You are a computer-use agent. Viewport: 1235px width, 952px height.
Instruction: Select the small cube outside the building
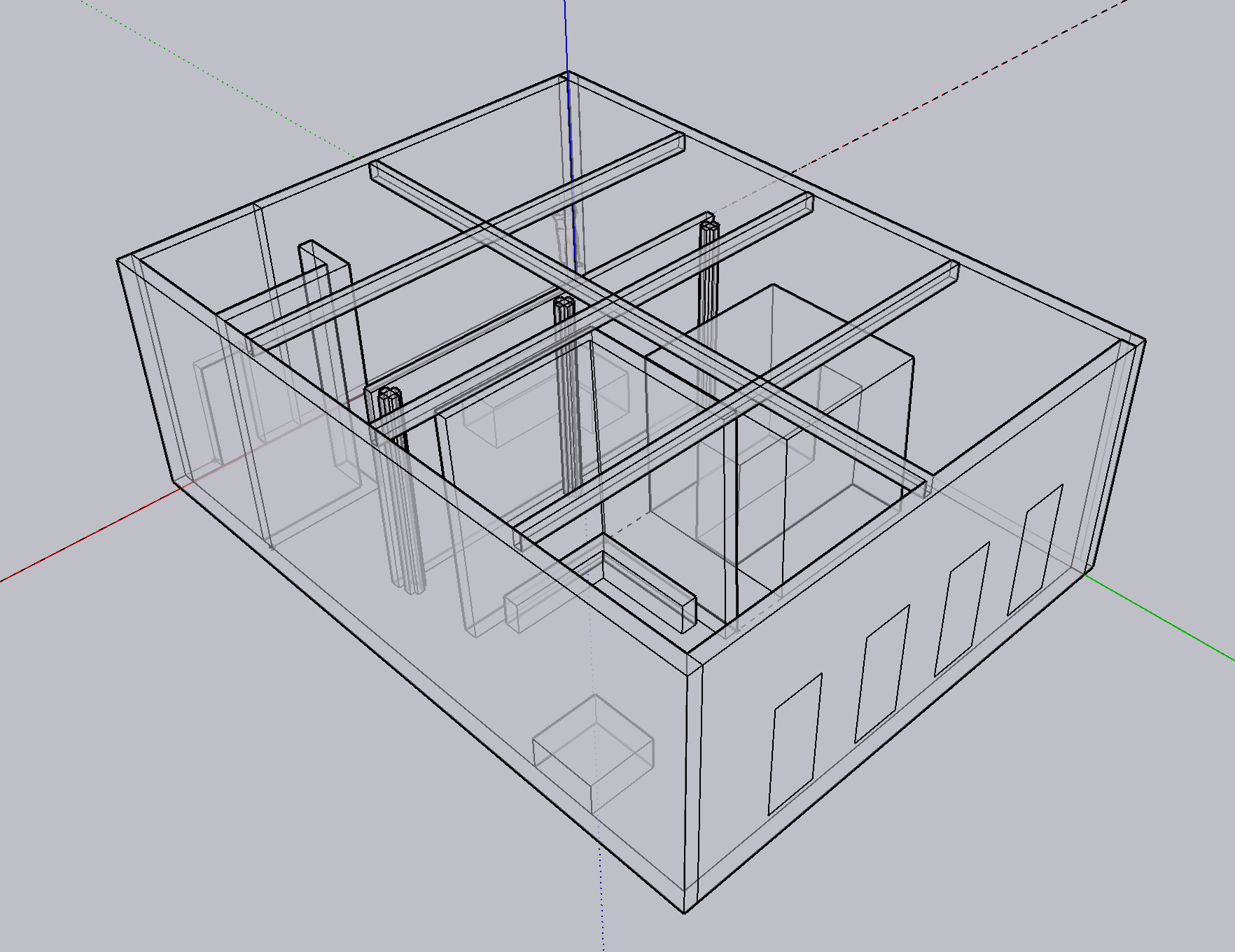coord(594,754)
